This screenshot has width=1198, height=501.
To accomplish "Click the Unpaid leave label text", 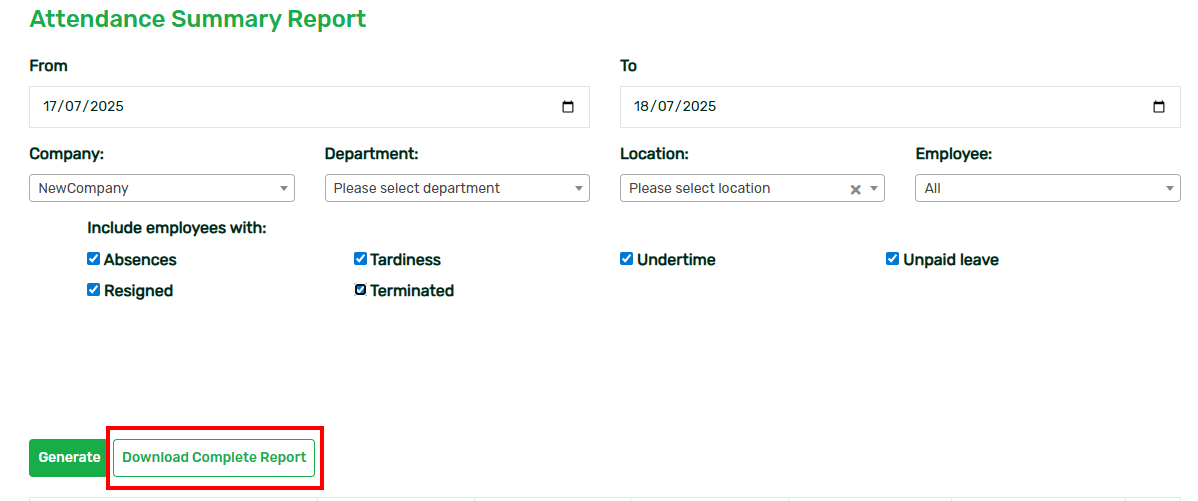I will [950, 260].
